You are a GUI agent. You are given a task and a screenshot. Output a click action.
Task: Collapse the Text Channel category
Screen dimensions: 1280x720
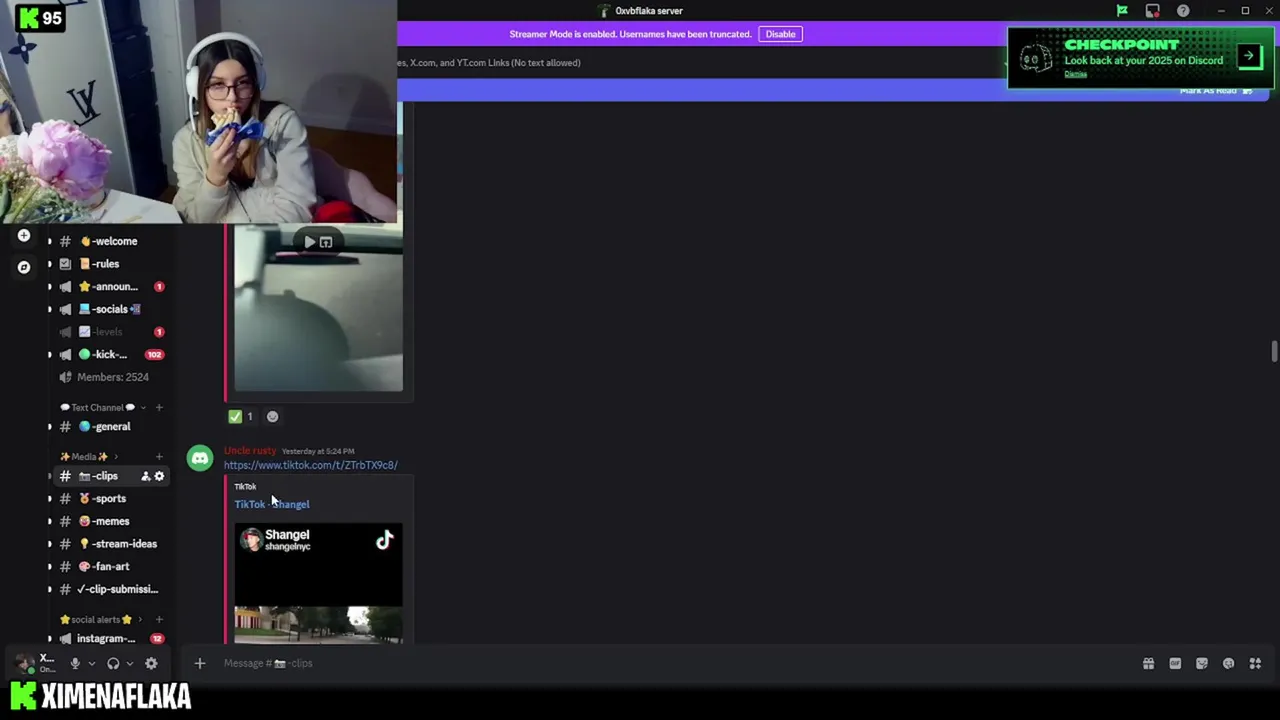pyautogui.click(x=98, y=407)
